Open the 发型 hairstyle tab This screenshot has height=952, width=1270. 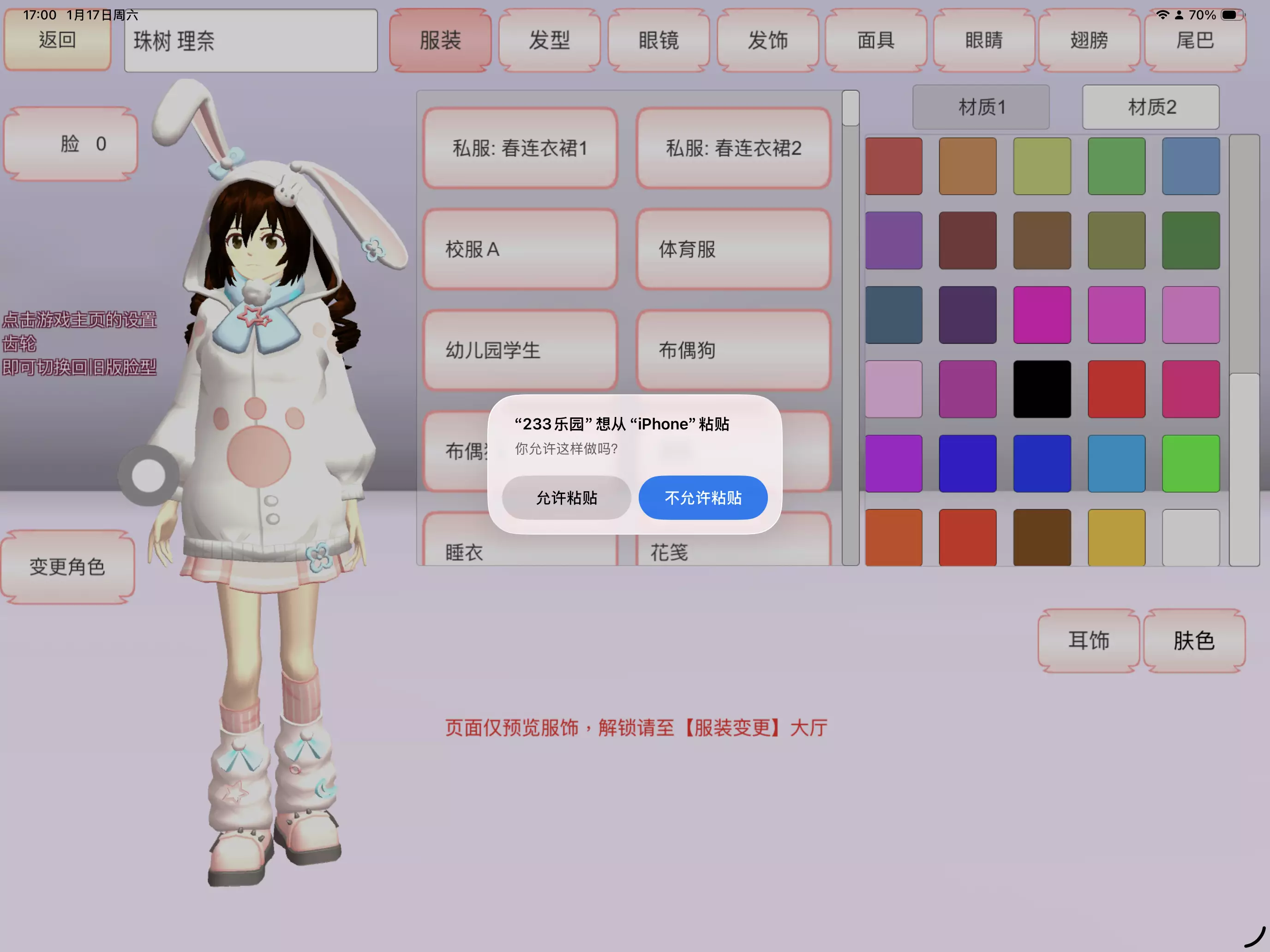click(549, 40)
